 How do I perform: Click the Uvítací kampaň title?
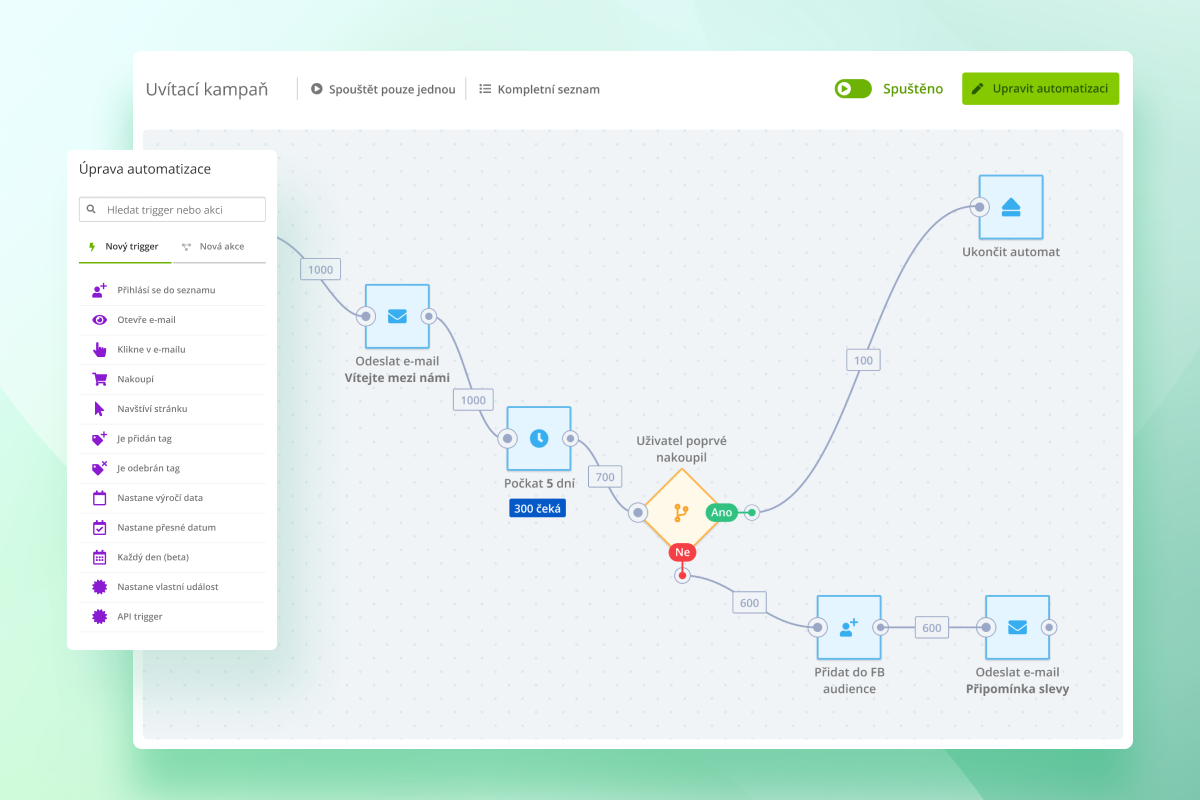tap(207, 89)
